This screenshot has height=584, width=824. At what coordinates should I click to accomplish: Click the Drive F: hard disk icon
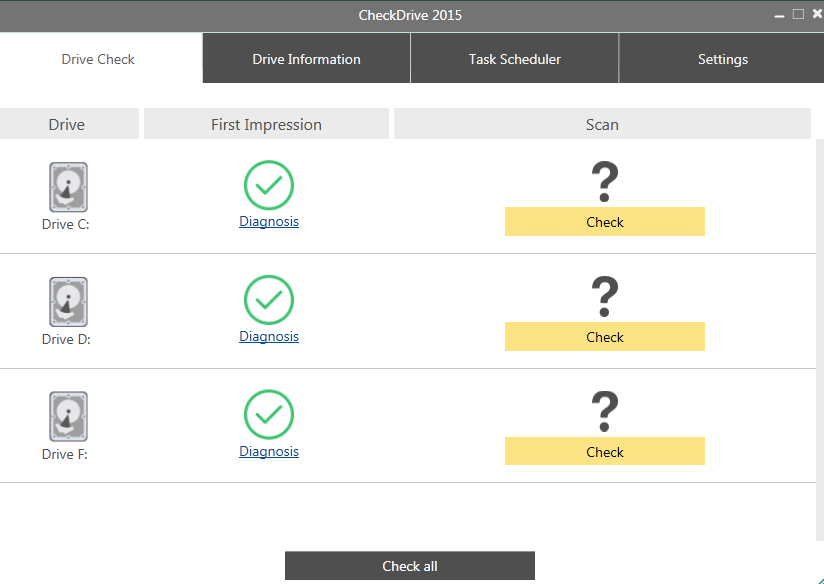pyautogui.click(x=68, y=417)
